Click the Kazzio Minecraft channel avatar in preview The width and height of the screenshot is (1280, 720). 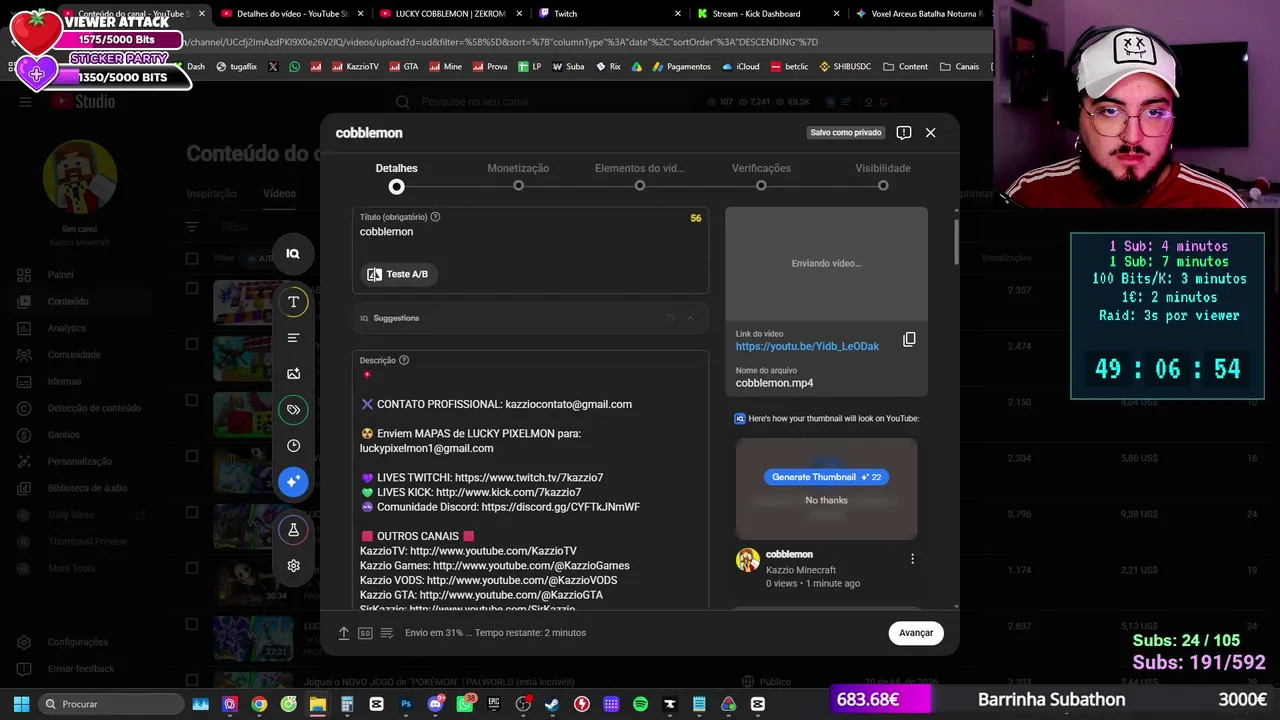(x=748, y=560)
